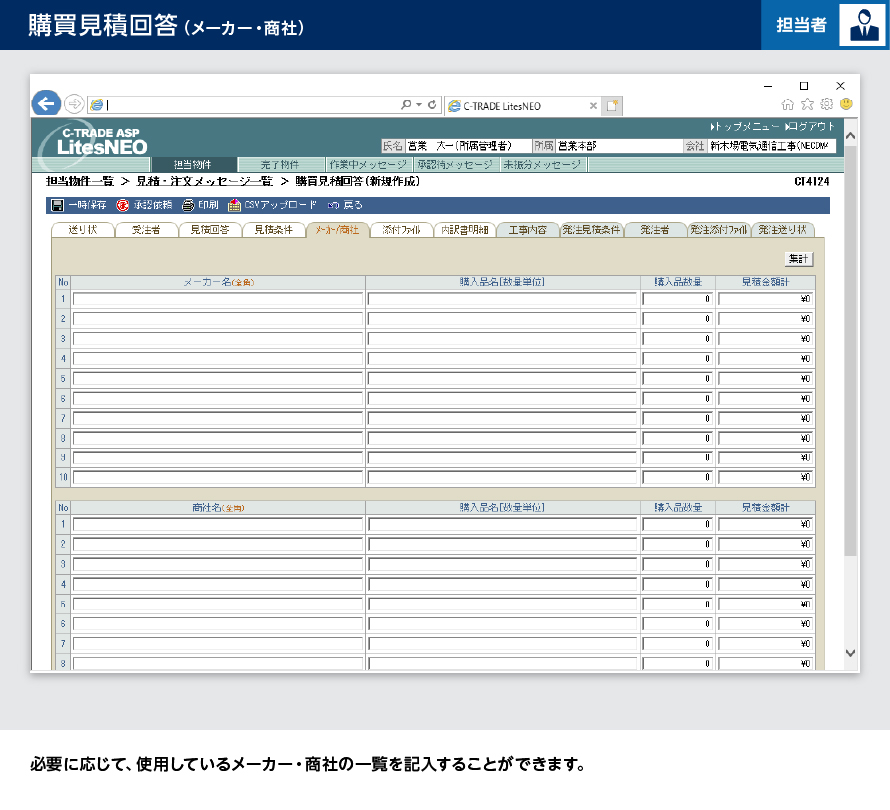Click the ログアウト link

pyautogui.click(x=811, y=127)
